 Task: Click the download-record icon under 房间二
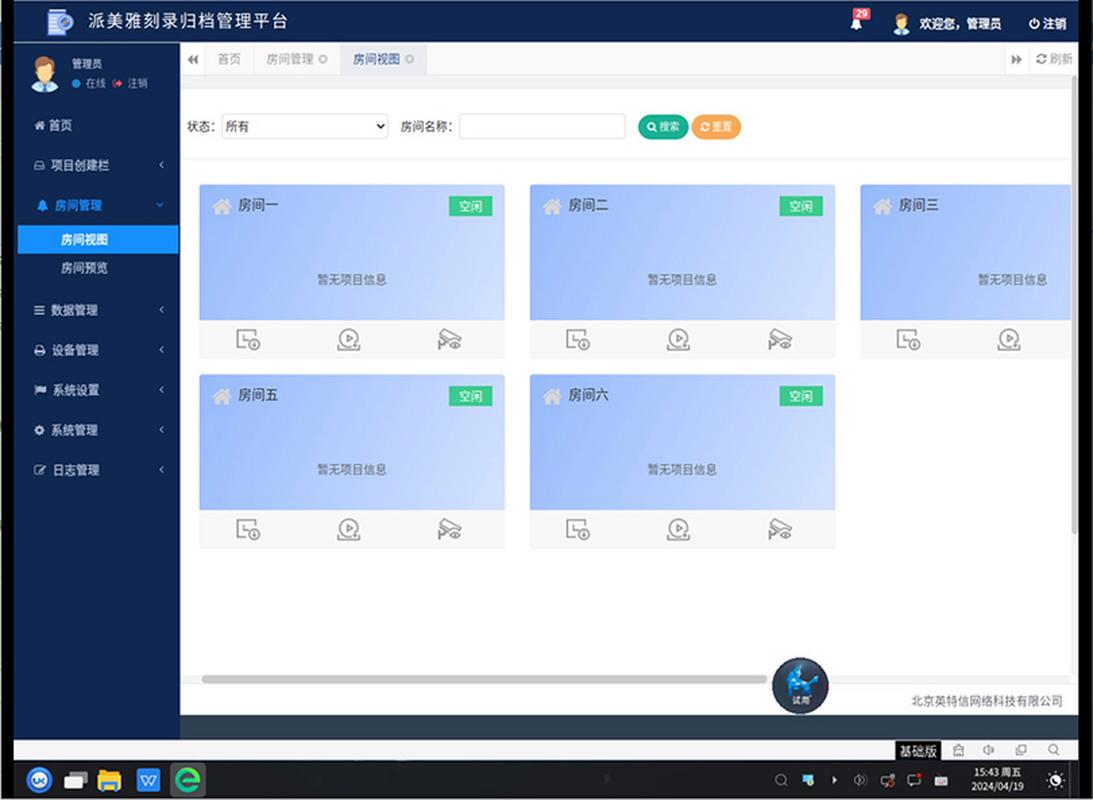coord(577,339)
